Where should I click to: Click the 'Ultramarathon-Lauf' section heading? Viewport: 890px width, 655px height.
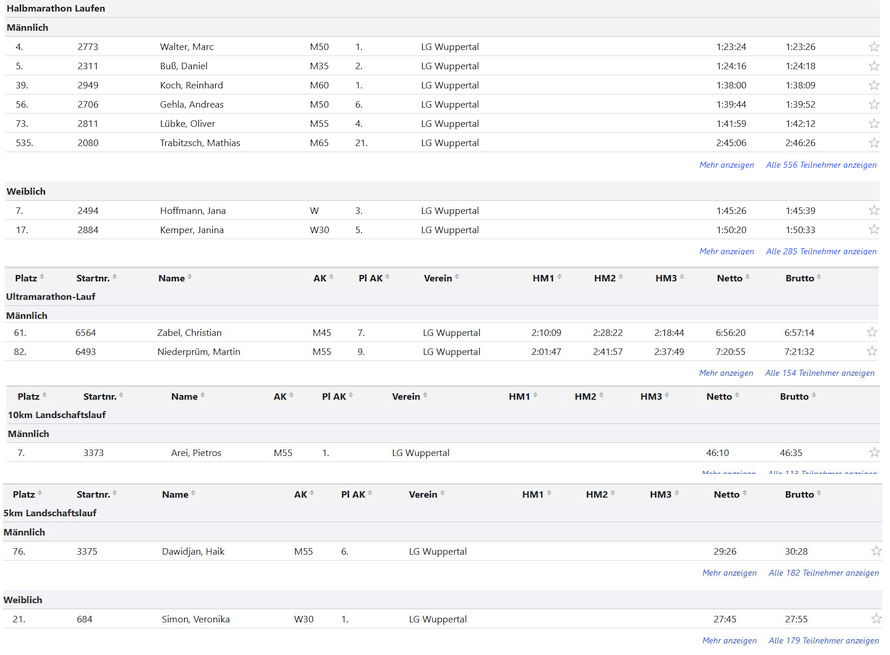point(51,296)
